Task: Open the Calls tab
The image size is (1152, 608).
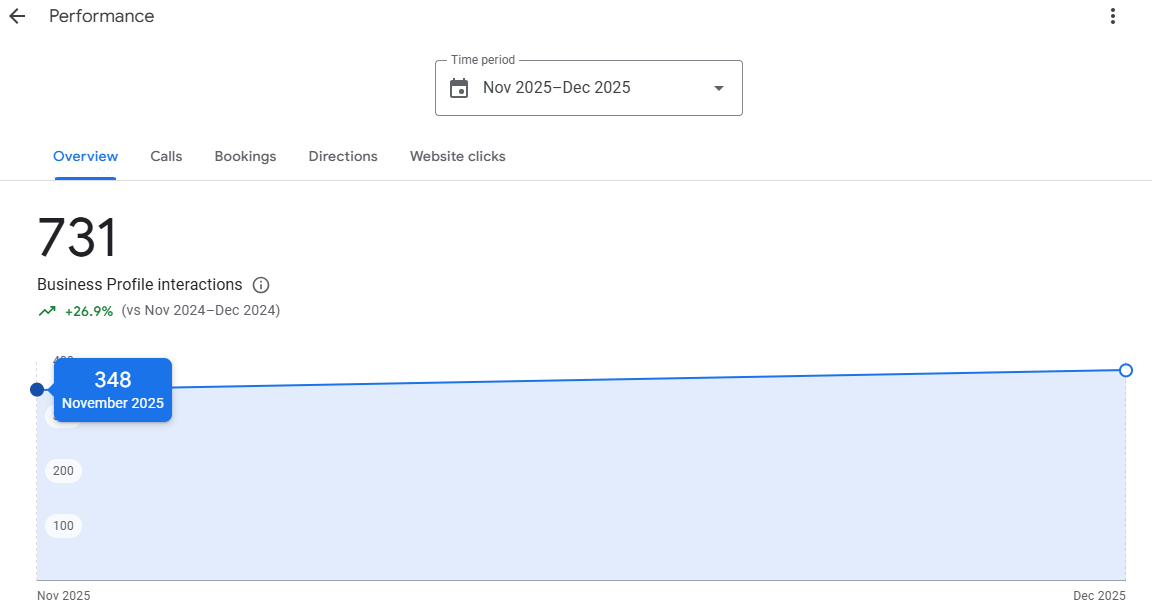Action: pyautogui.click(x=166, y=156)
